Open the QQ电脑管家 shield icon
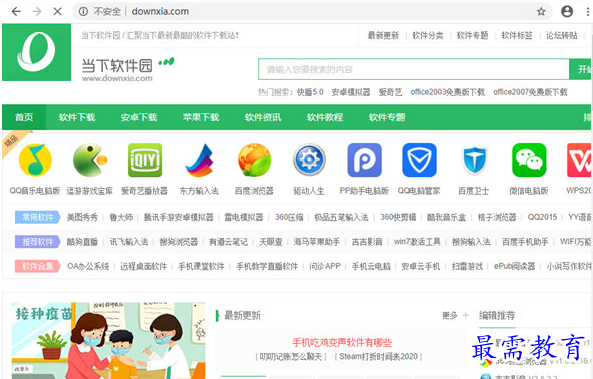 click(419, 160)
